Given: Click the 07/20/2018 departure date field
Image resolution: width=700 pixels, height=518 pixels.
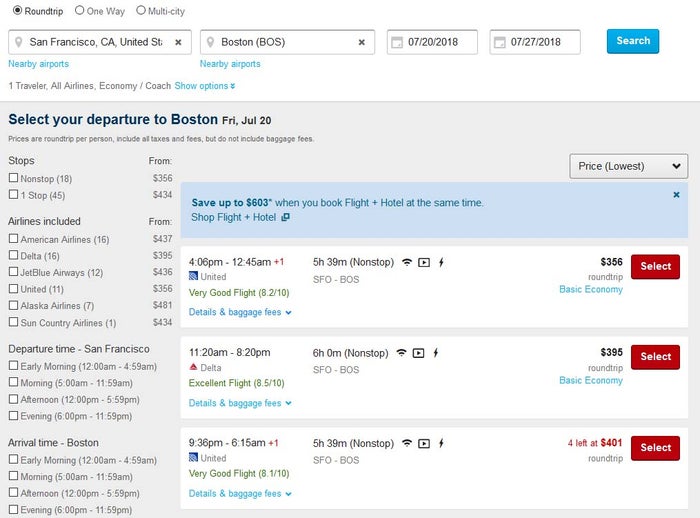Looking at the screenshot, I should (432, 42).
